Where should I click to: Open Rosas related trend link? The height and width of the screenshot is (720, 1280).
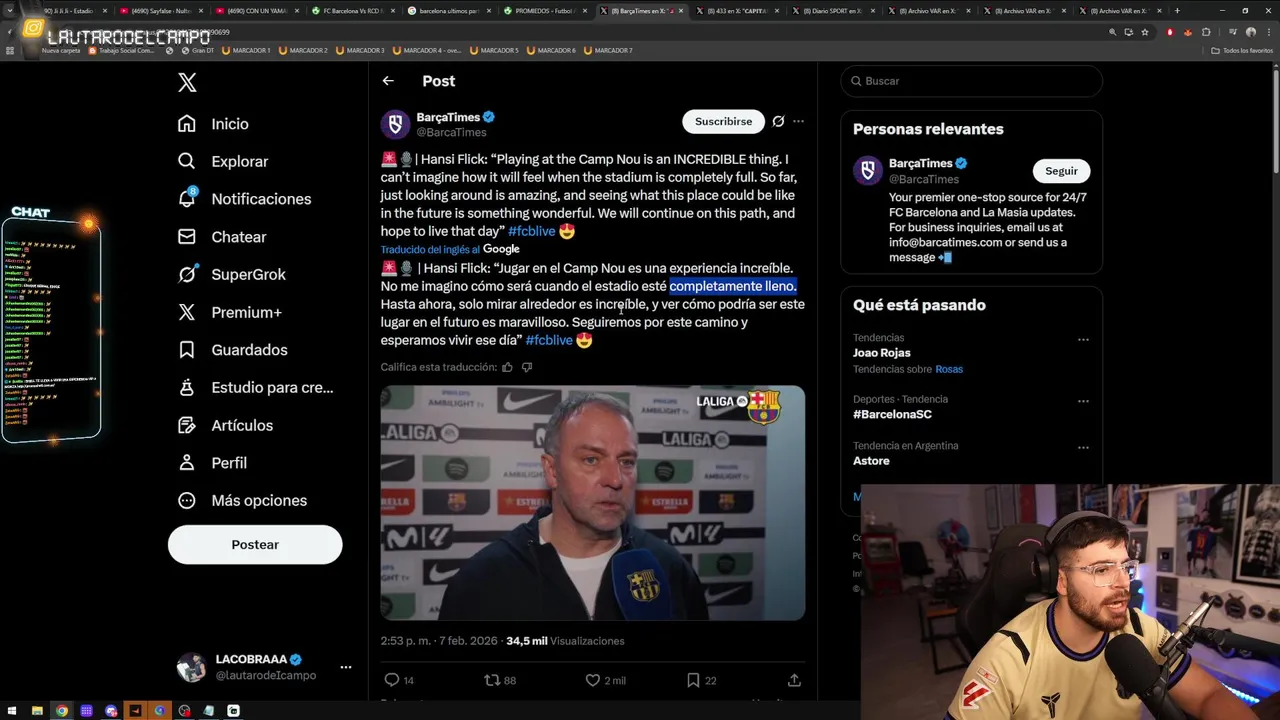point(949,369)
